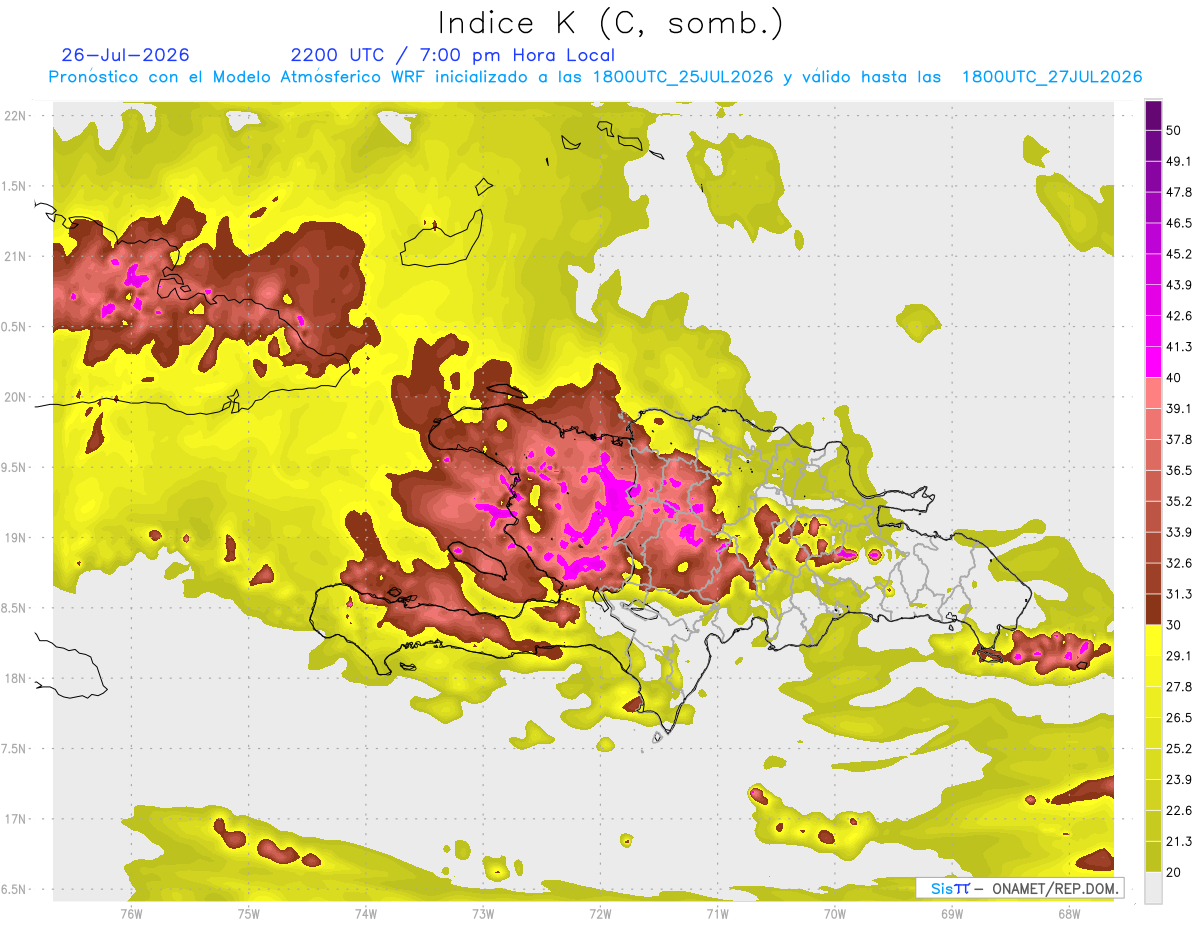Pick the dark brown swatch between 30 and 31.3
The height and width of the screenshot is (927, 1200).
point(1154,609)
